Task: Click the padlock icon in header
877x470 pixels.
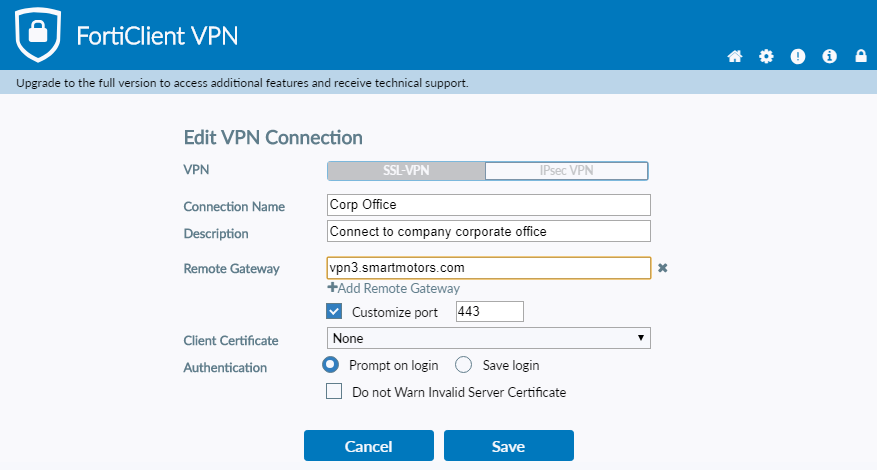Action: click(x=860, y=57)
